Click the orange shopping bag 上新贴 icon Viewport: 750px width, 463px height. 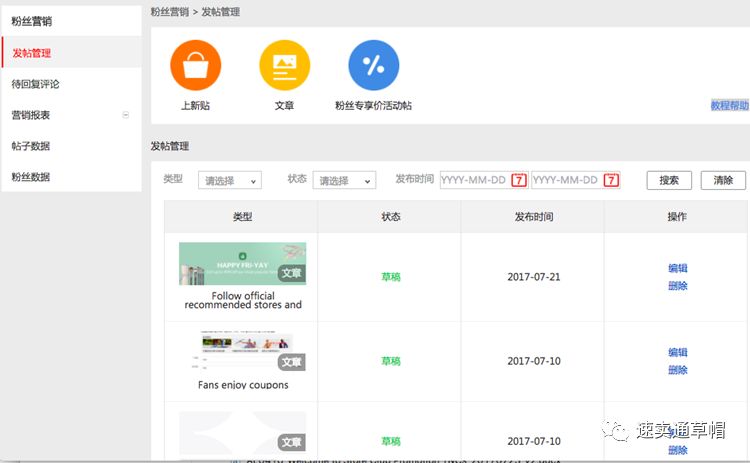[195, 65]
